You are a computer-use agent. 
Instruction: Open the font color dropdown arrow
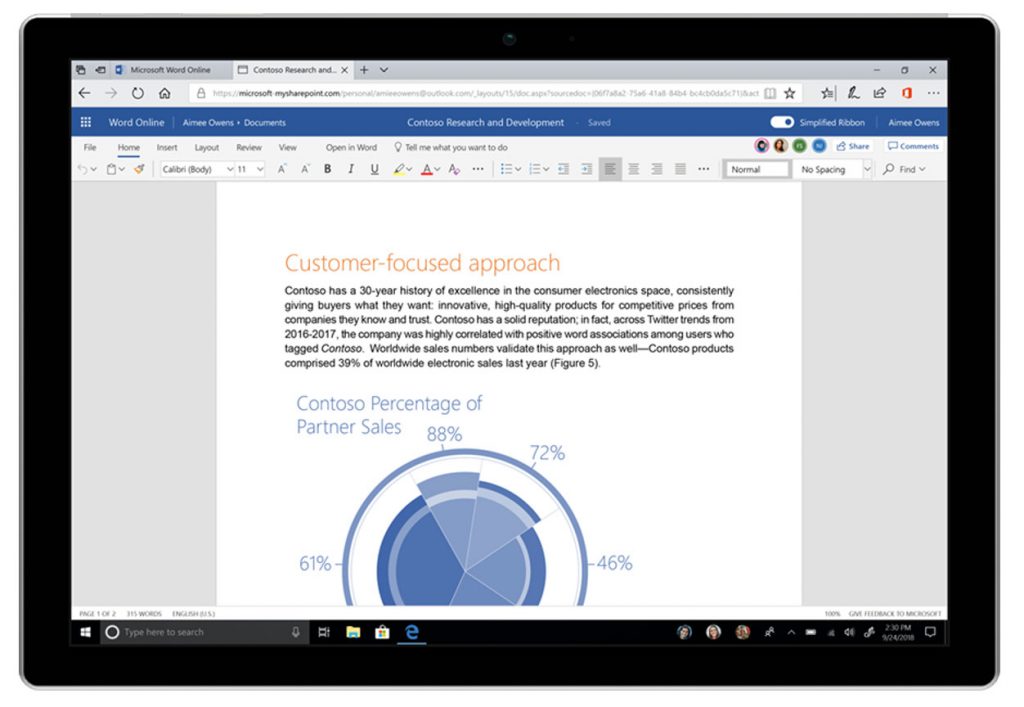tap(439, 169)
